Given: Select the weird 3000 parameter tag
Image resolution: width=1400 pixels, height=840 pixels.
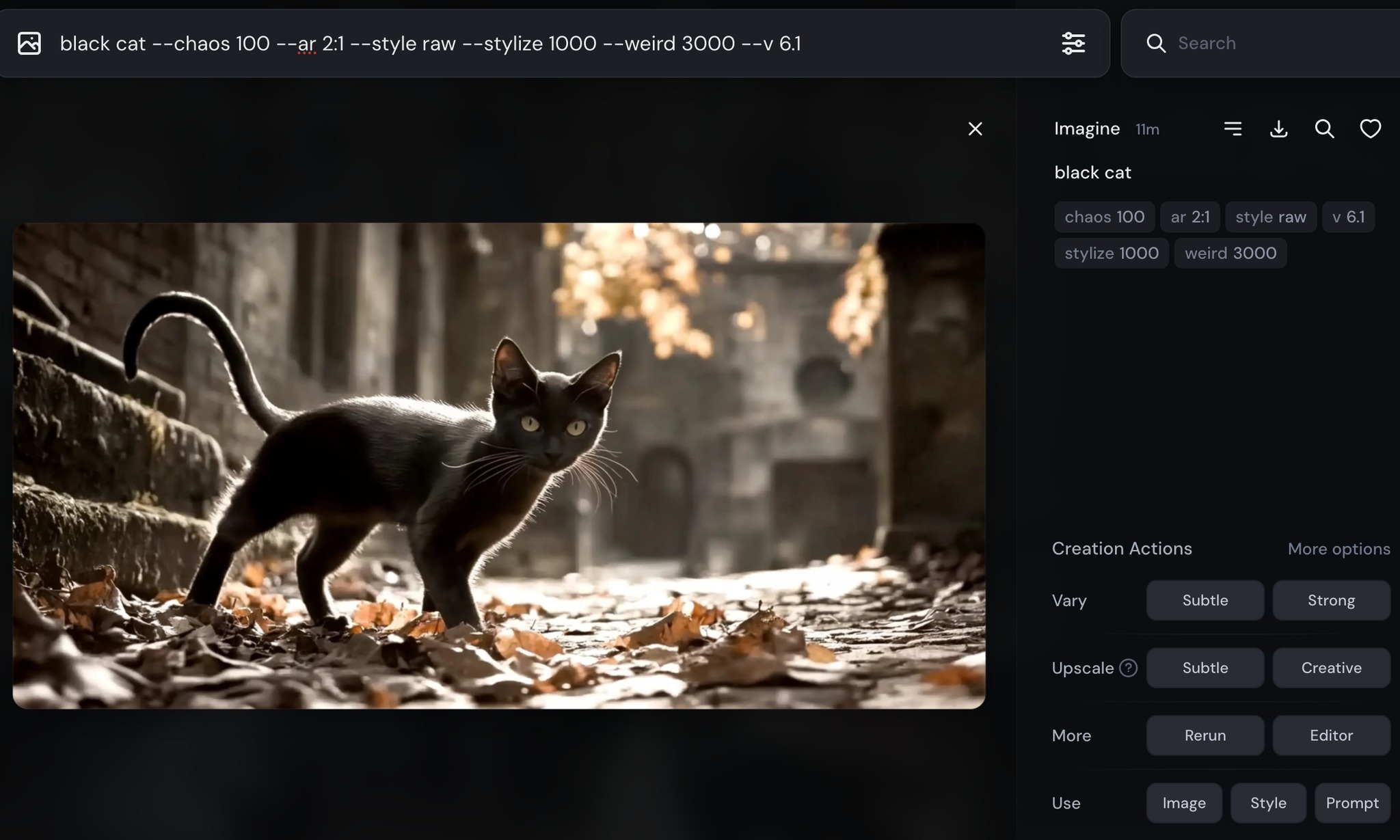Looking at the screenshot, I should pos(1230,253).
